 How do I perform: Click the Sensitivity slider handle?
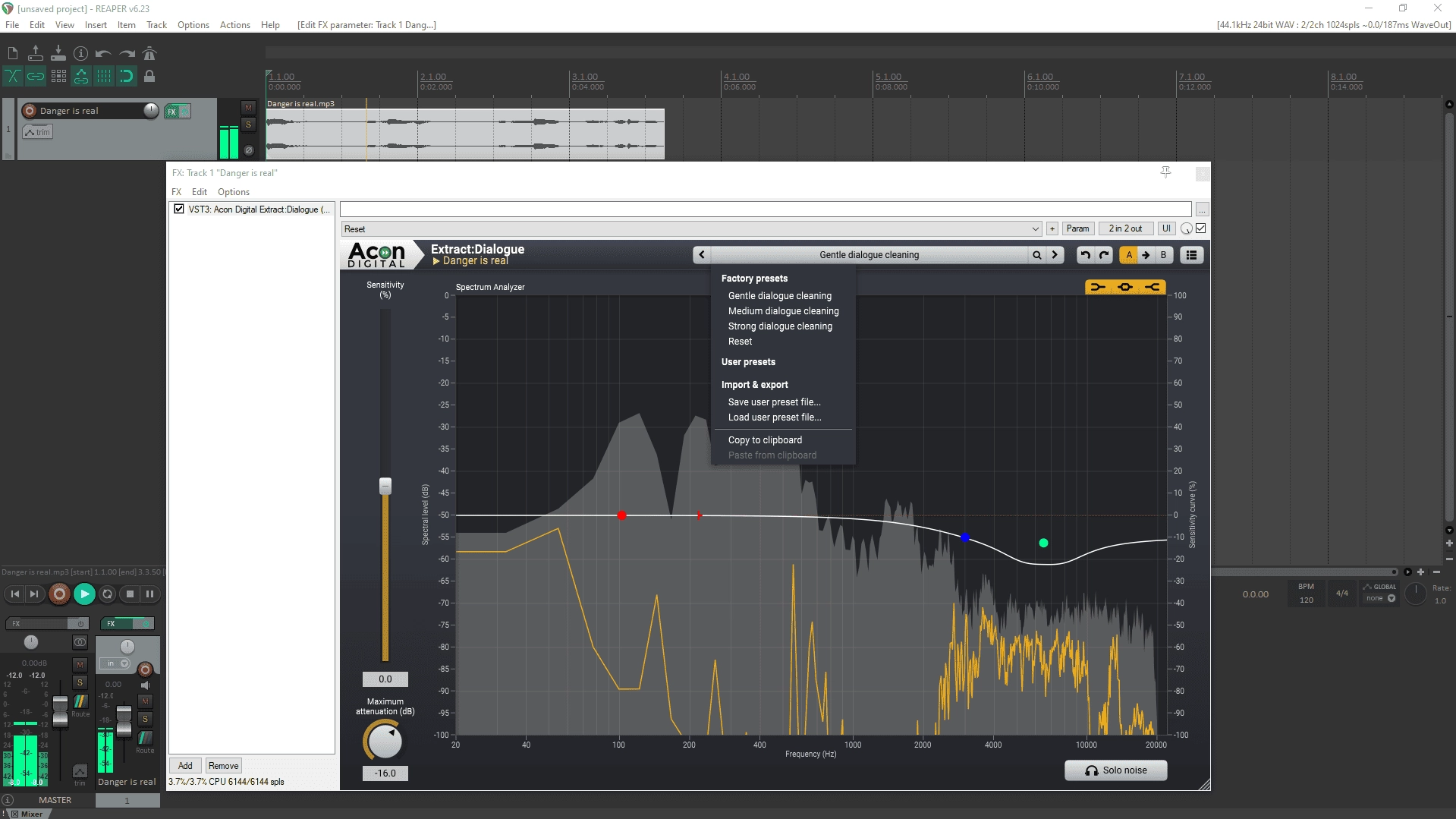pyautogui.click(x=385, y=486)
